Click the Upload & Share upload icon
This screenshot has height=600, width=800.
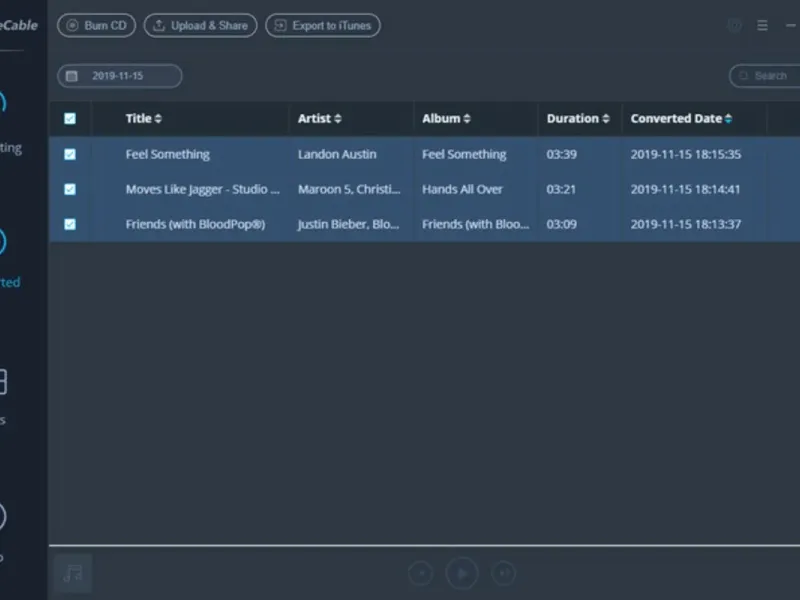159,26
